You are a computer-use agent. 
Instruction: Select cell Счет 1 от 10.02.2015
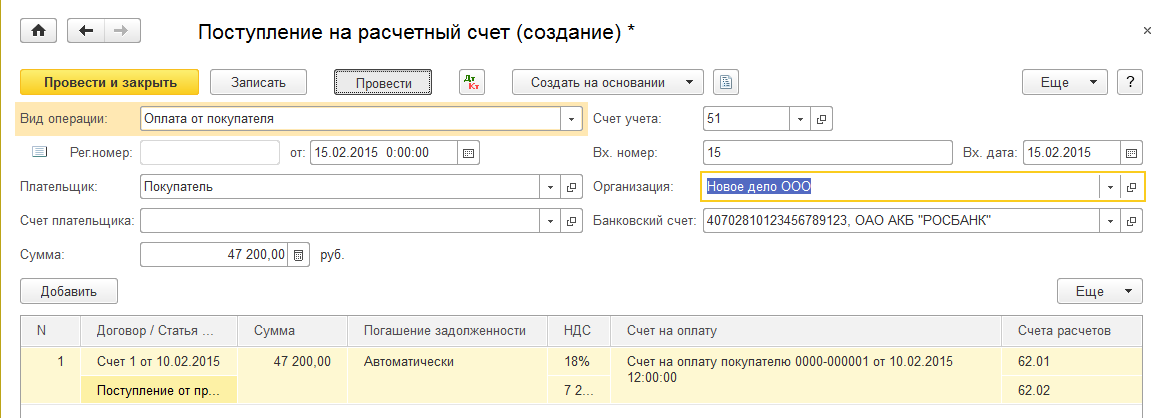coord(158,361)
